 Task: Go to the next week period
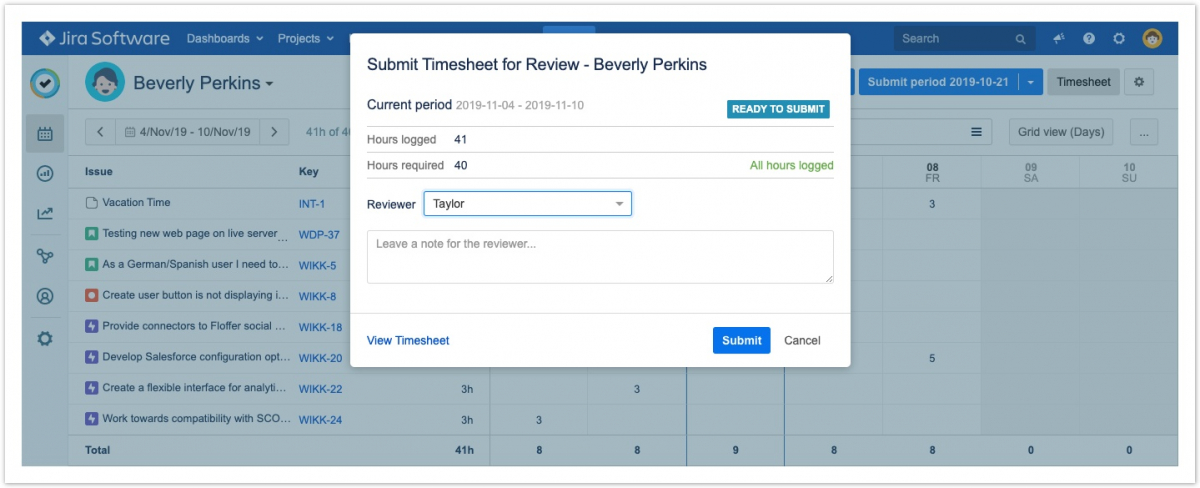tap(275, 132)
